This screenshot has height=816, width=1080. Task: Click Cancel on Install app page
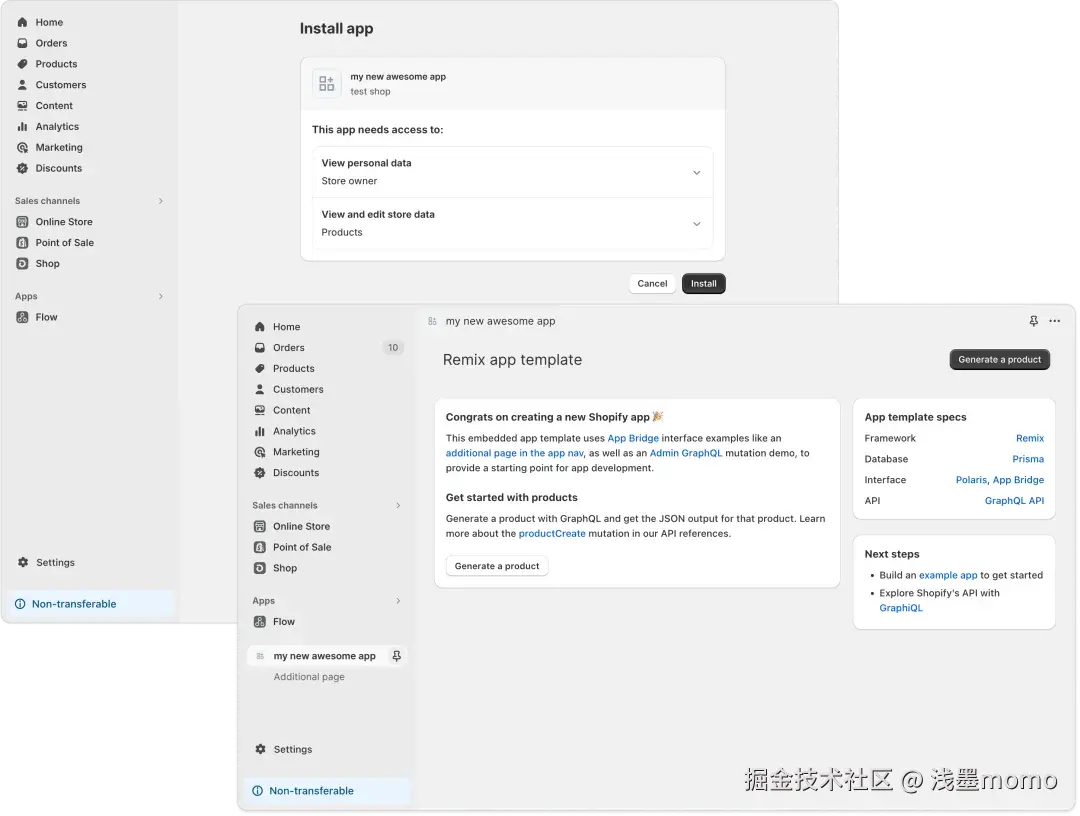652,284
